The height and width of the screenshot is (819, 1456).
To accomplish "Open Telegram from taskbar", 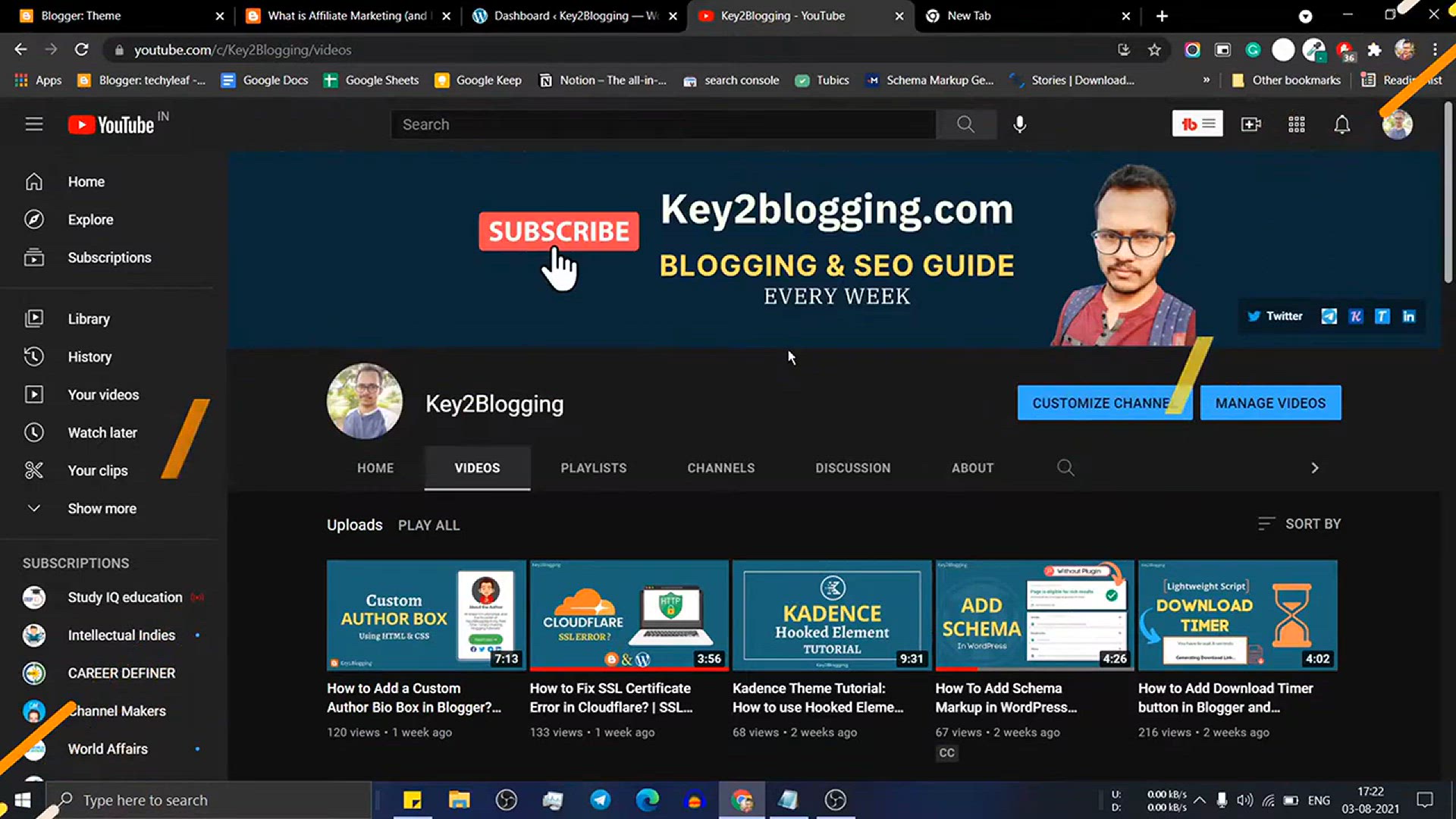I will 600,801.
